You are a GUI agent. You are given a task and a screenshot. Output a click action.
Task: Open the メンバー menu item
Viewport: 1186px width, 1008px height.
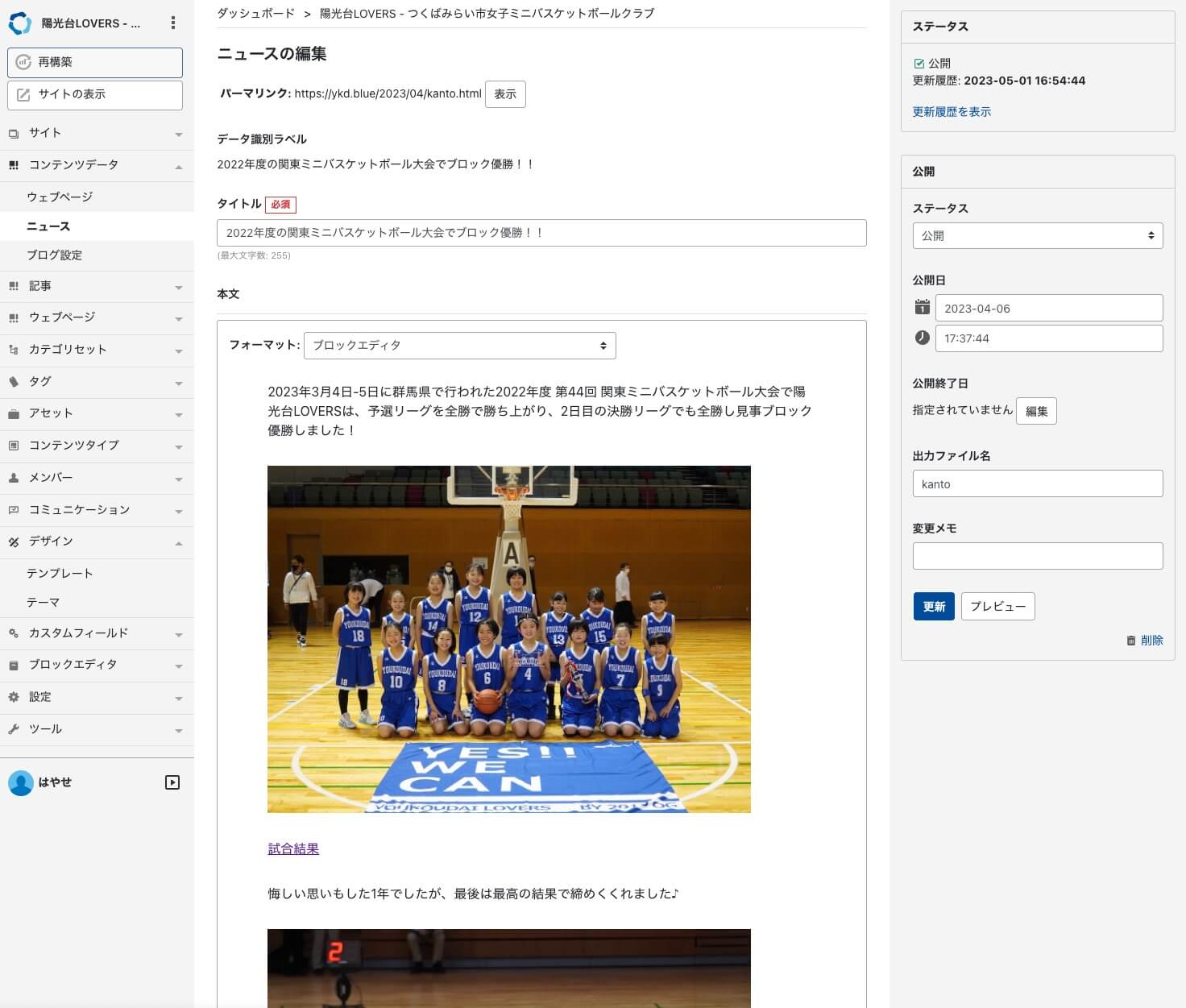(x=97, y=478)
